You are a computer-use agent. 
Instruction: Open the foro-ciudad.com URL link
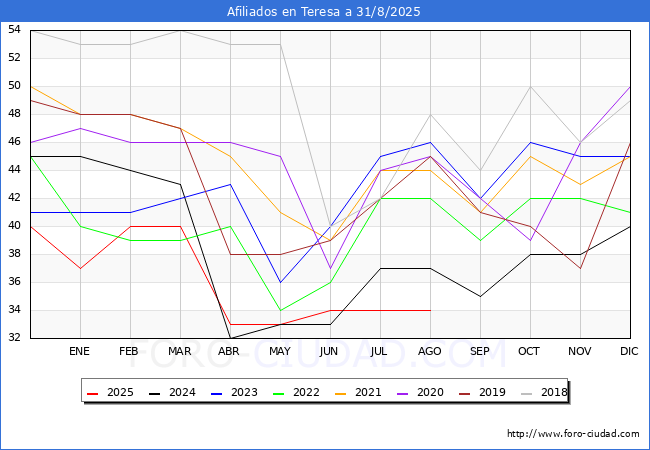pyautogui.click(x=573, y=434)
